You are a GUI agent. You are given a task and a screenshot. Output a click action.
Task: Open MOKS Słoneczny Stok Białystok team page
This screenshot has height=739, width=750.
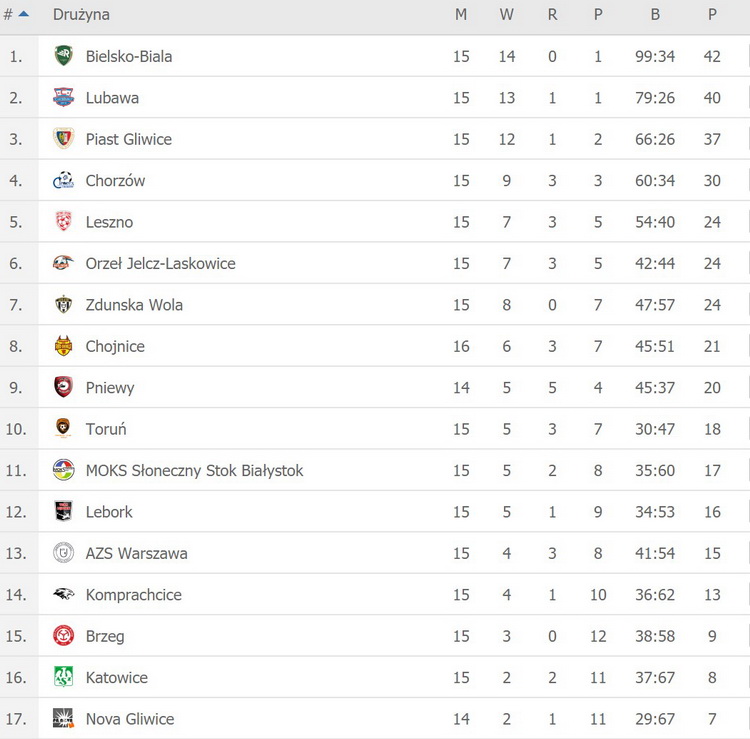click(x=194, y=470)
